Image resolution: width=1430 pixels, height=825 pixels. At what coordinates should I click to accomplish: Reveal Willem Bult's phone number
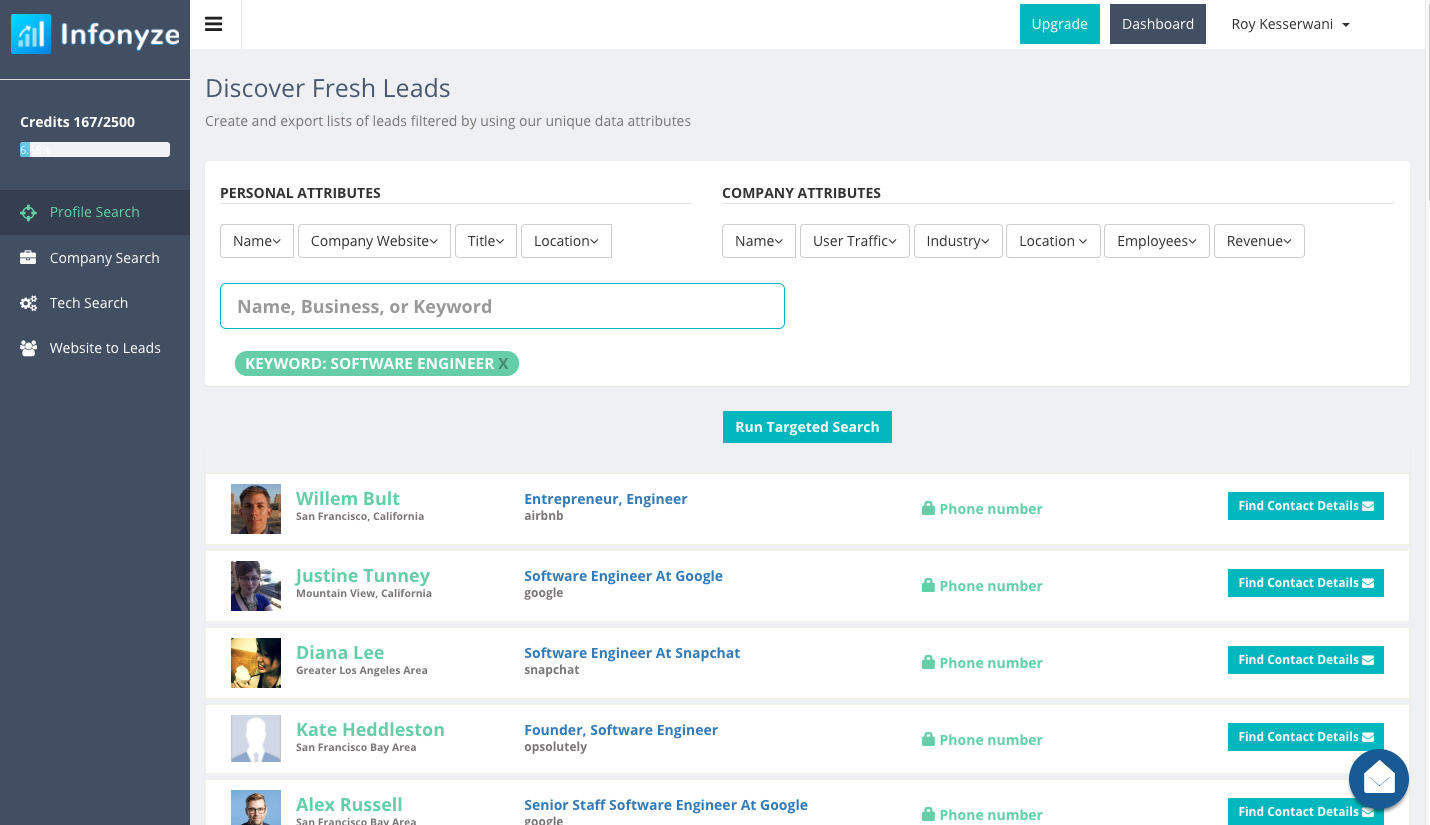pyautogui.click(x=982, y=509)
